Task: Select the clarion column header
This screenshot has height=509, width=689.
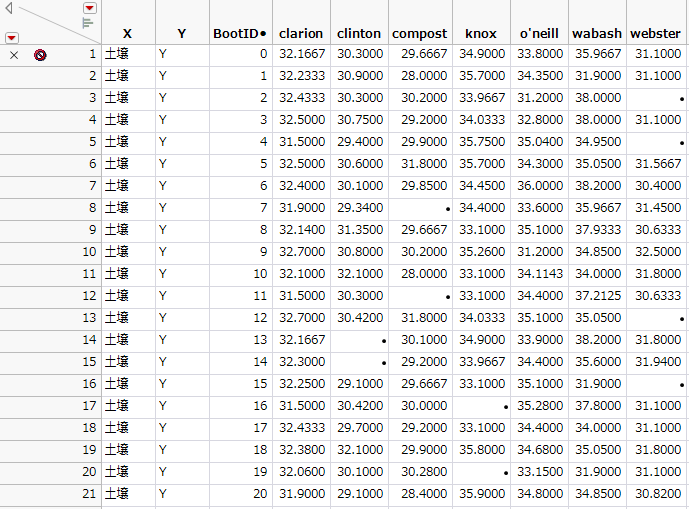Action: pyautogui.click(x=300, y=33)
